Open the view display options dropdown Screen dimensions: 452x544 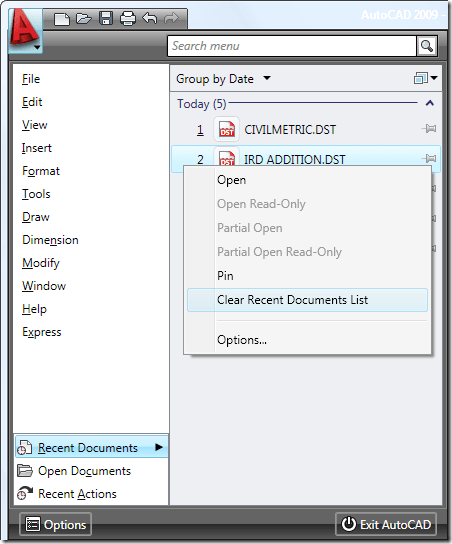pyautogui.click(x=426, y=78)
